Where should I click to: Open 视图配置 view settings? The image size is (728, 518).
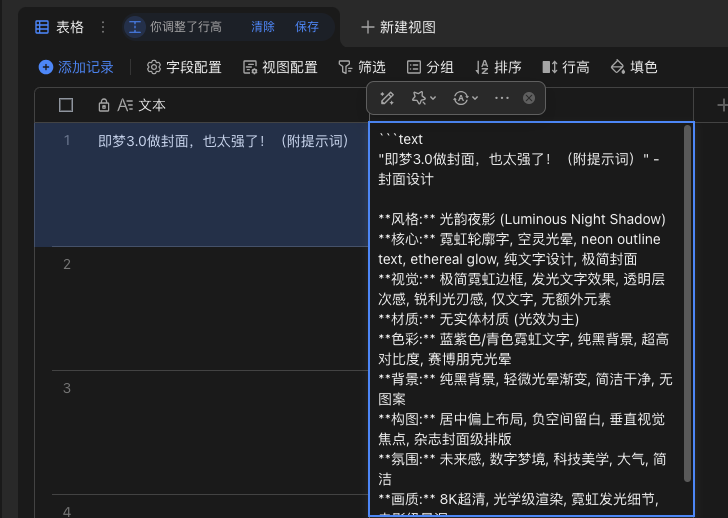coord(280,67)
